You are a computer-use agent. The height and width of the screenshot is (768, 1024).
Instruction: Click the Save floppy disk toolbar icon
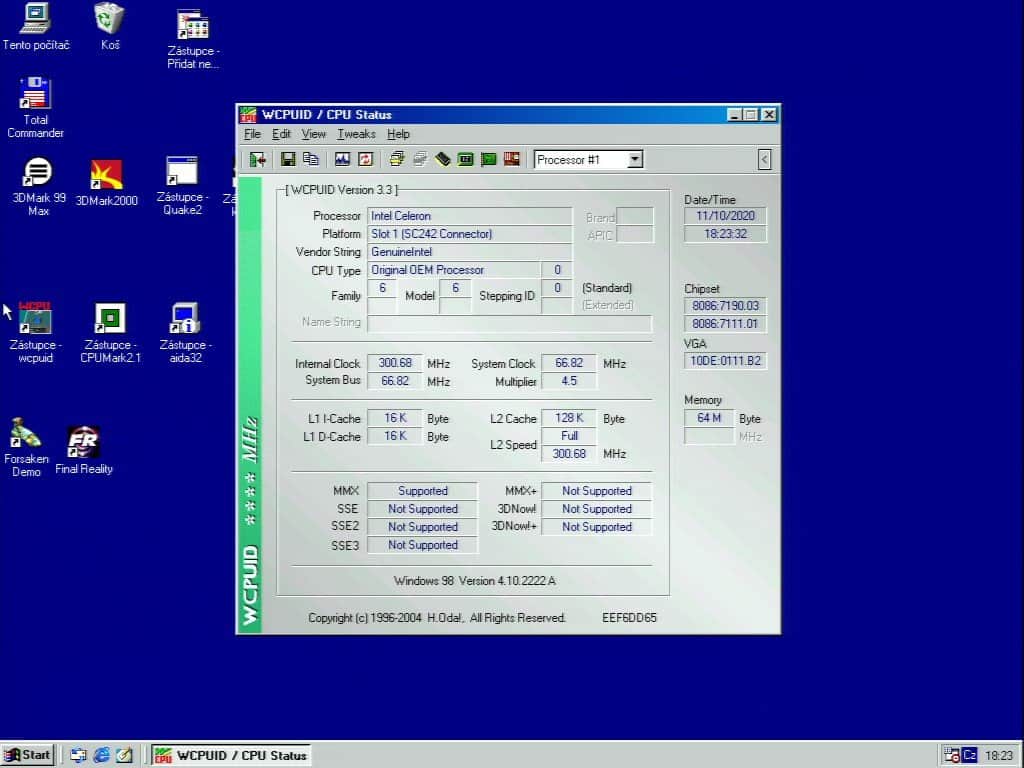click(288, 159)
